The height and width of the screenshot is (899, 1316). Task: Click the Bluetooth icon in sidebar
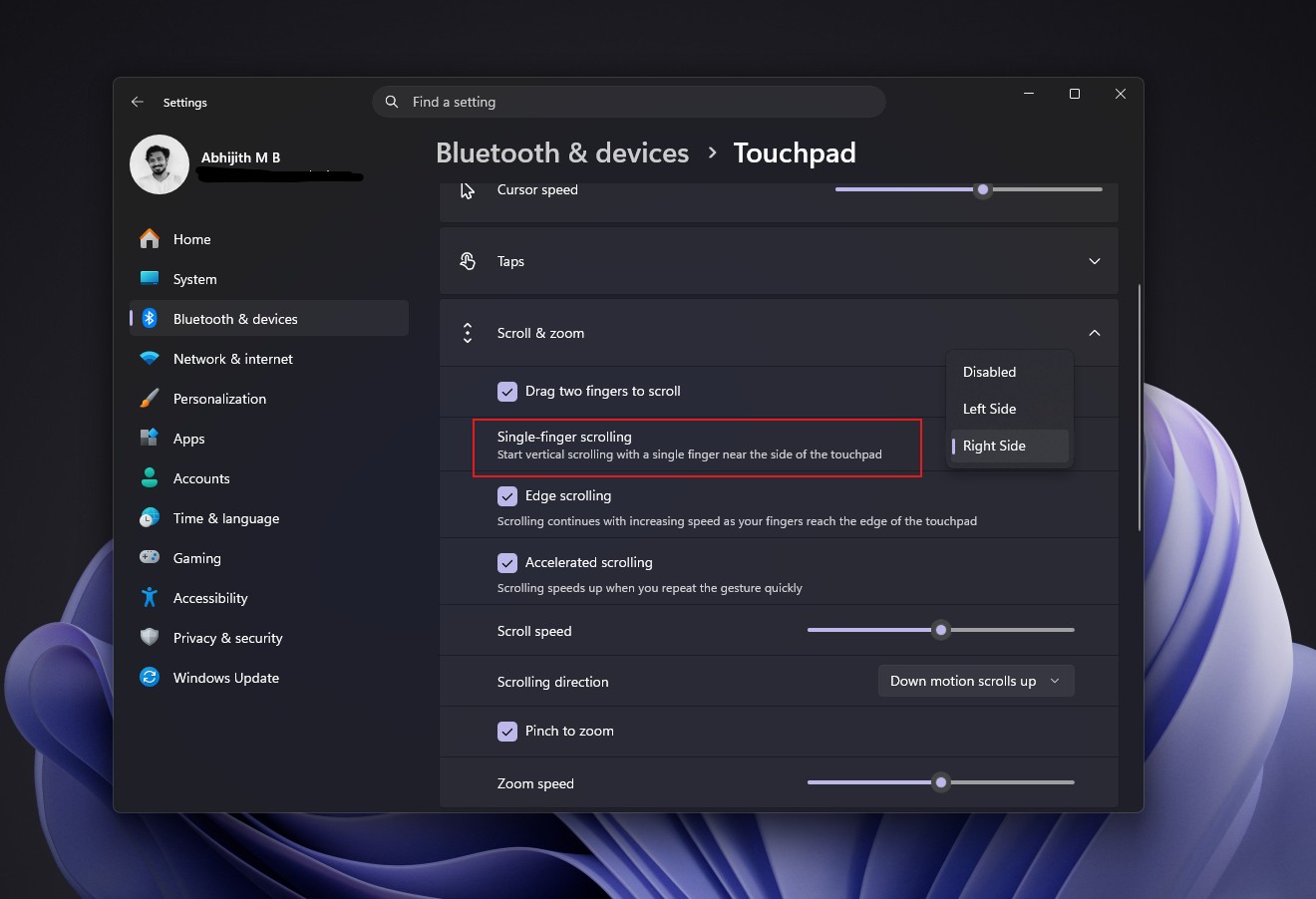point(150,319)
